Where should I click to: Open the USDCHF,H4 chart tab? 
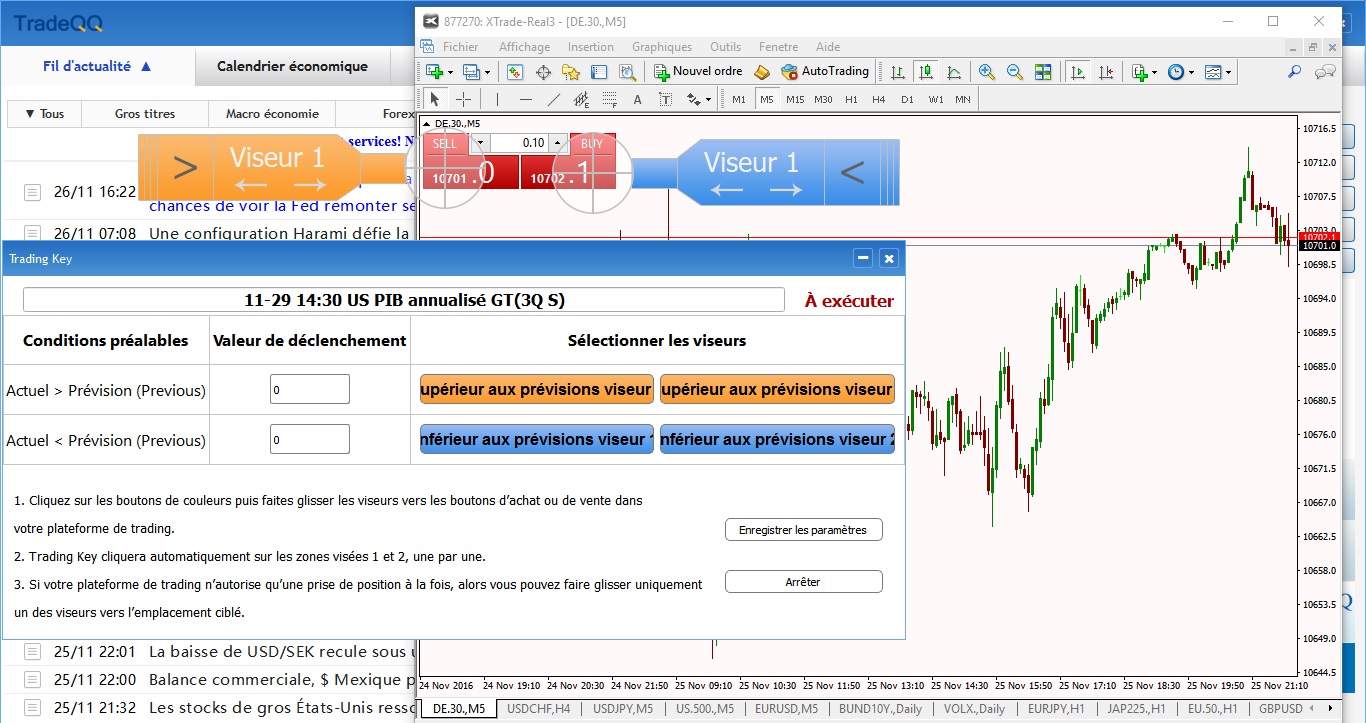click(x=539, y=709)
